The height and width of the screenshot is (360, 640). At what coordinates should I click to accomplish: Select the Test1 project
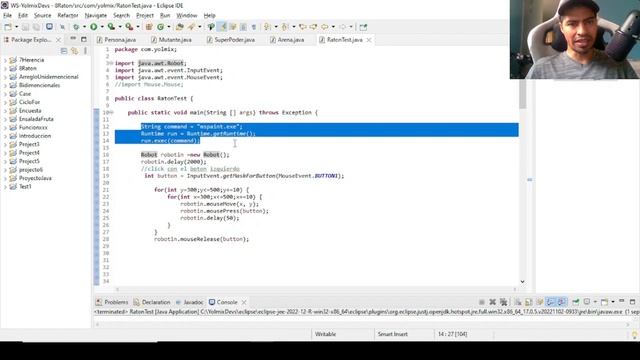pyautogui.click(x=25, y=187)
